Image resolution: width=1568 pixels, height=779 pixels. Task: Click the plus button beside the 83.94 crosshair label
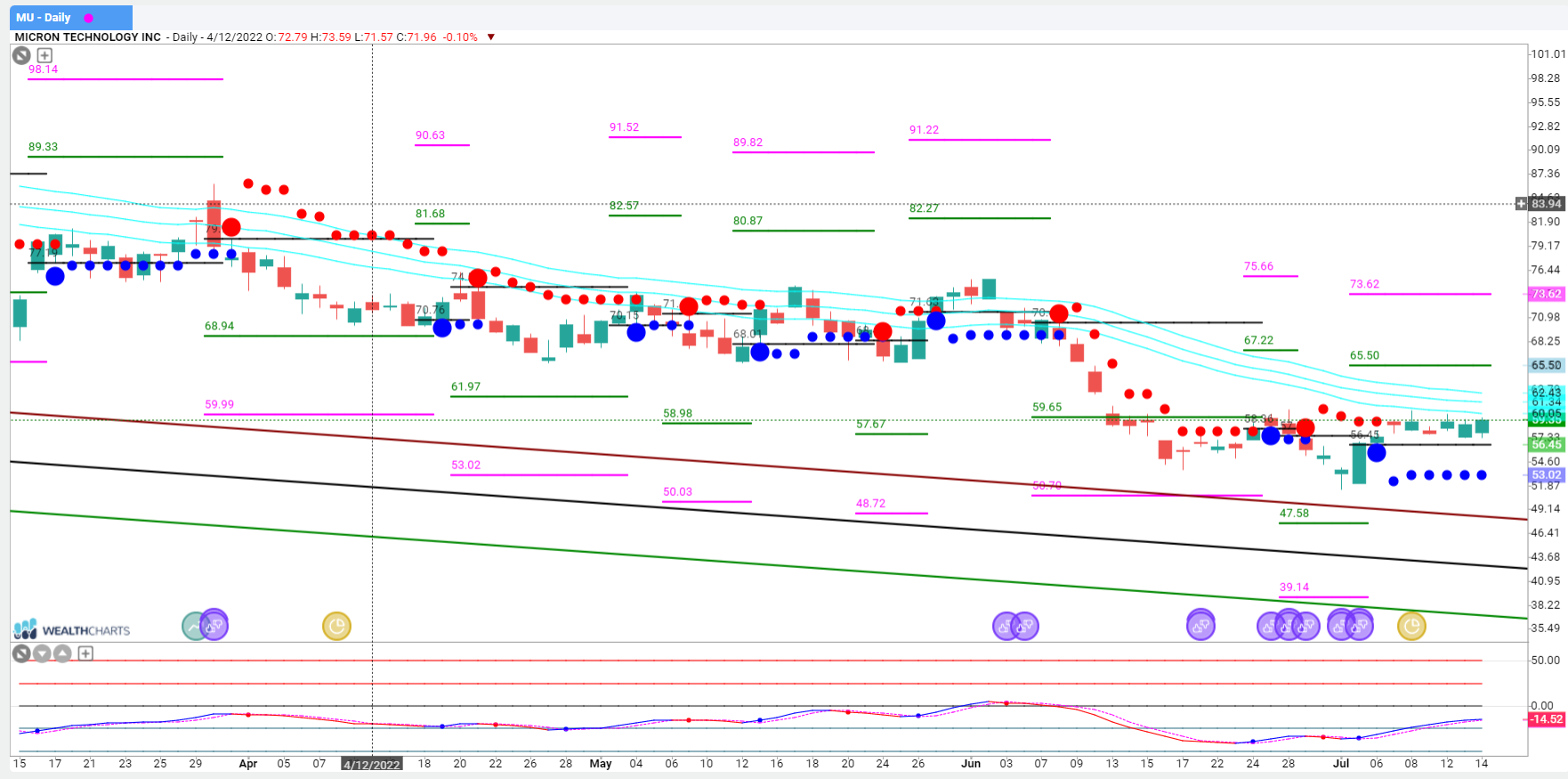coord(1521,204)
